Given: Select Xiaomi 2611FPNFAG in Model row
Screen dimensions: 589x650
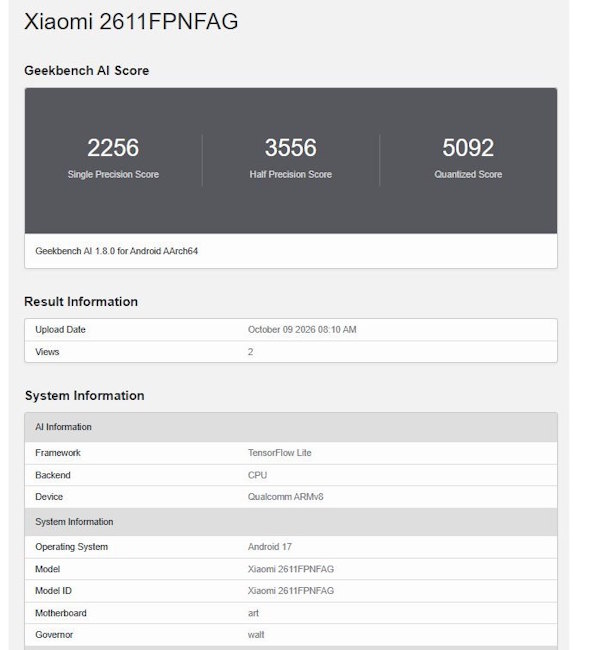Looking at the screenshot, I should 291,570.
